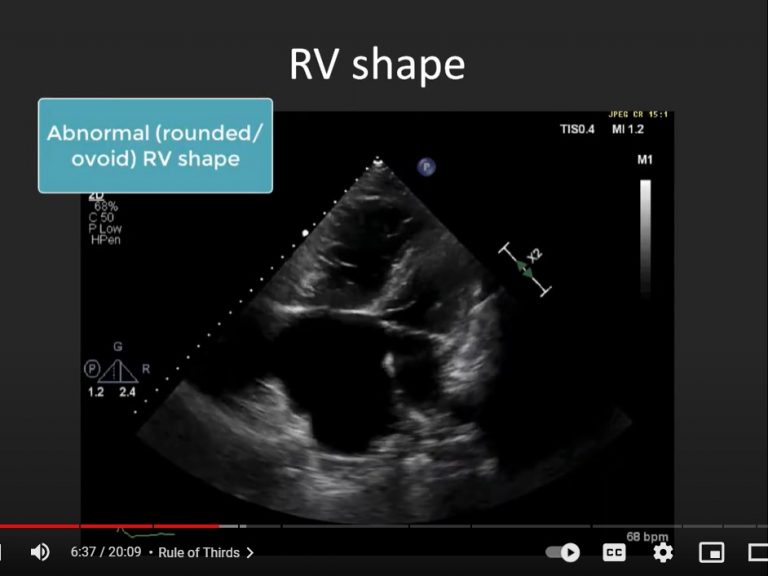The image size is (768, 576).
Task: Click the RV shape slide title
Action: (x=377, y=64)
